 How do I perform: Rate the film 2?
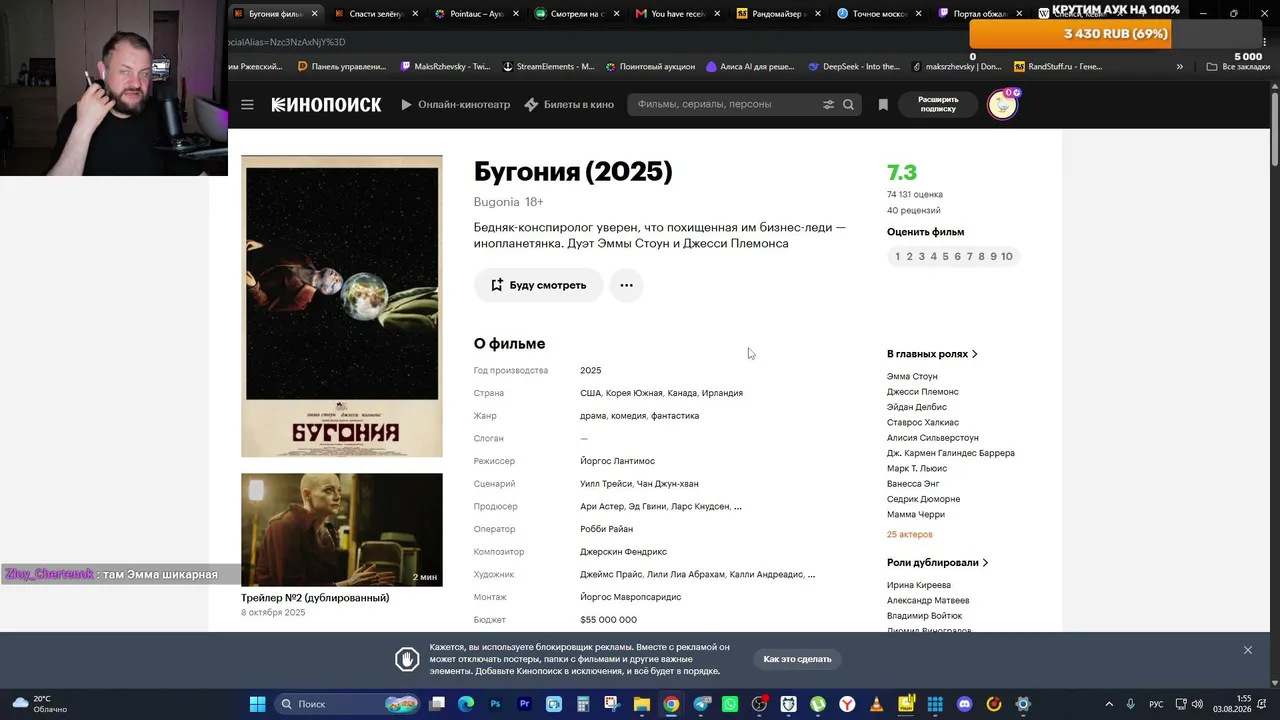pyautogui.click(x=909, y=257)
